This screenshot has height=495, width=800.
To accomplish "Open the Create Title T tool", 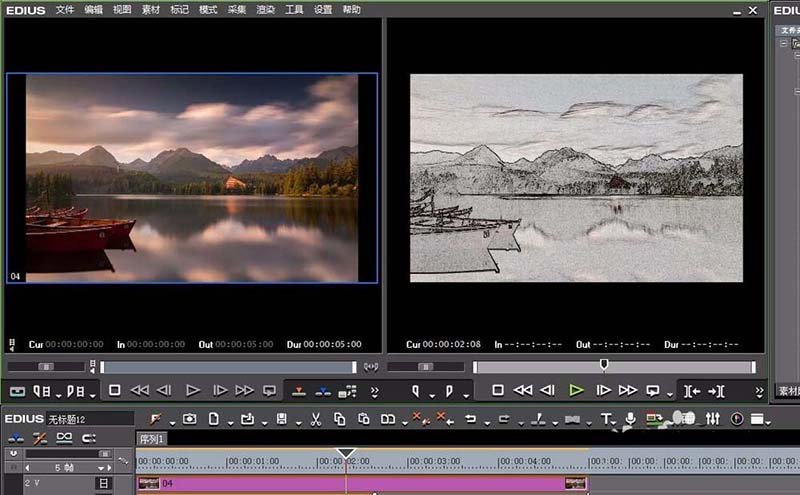I will (606, 419).
